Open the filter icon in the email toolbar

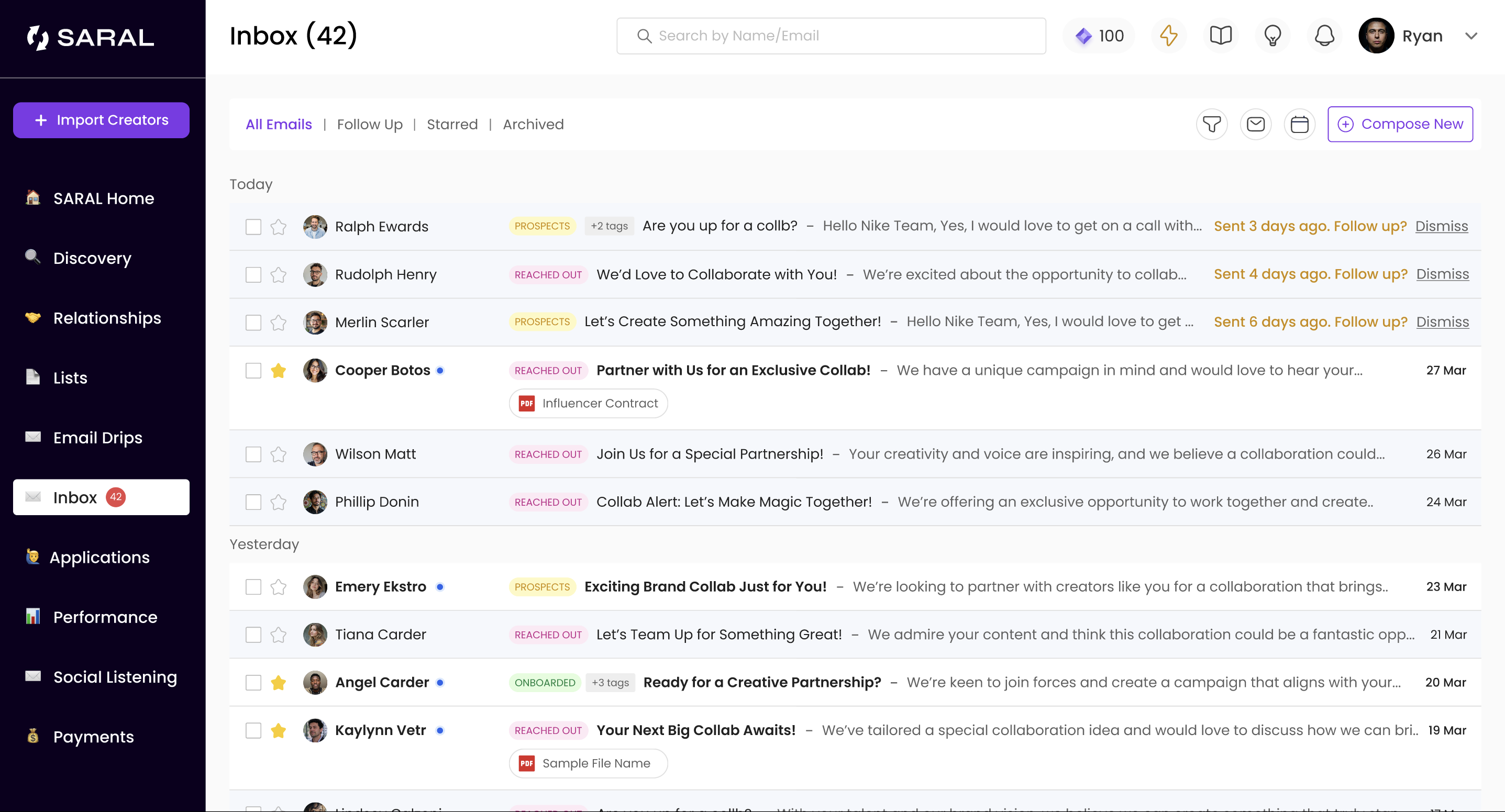click(x=1212, y=124)
